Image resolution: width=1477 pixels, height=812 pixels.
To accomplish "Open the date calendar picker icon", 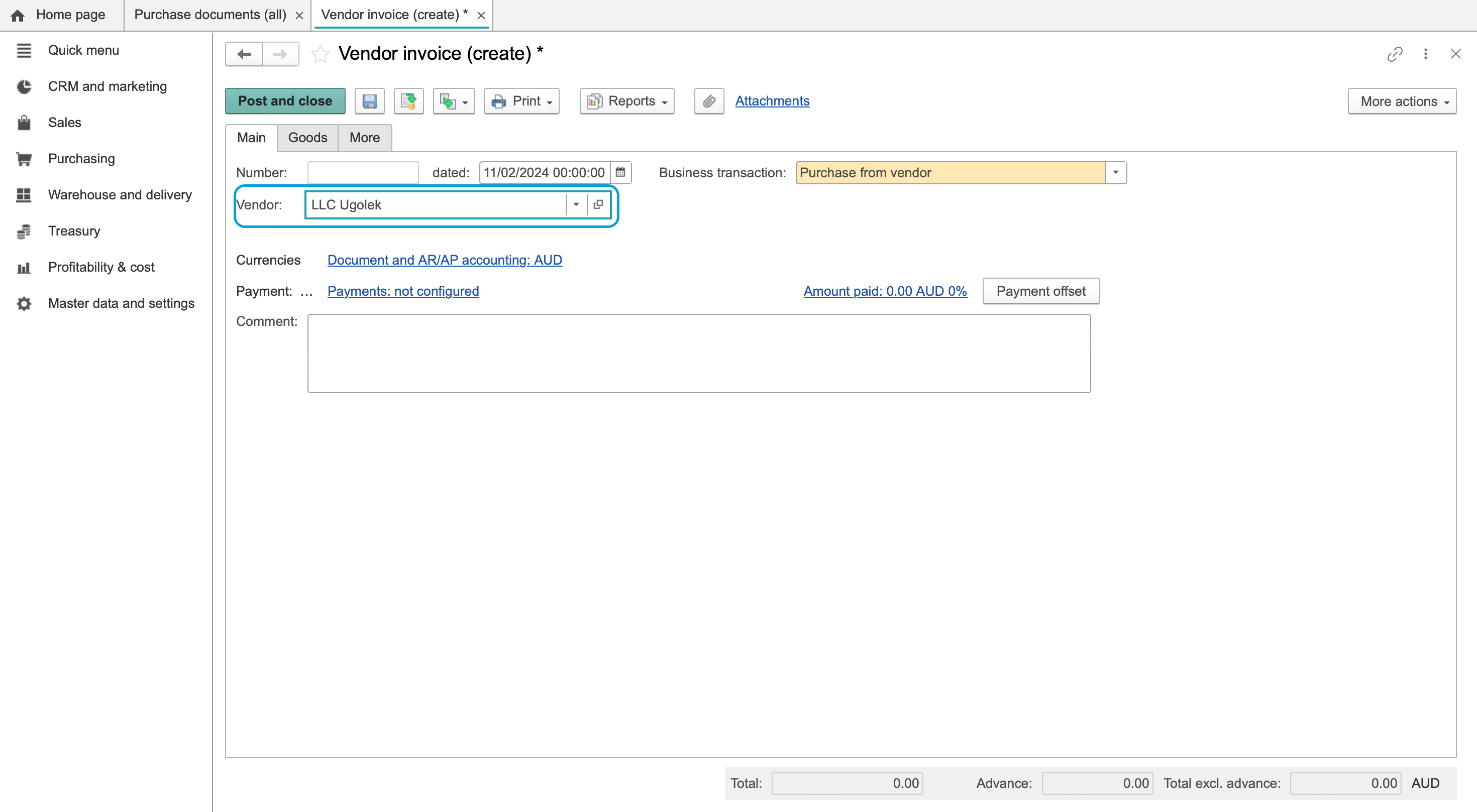I will pyautogui.click(x=620, y=172).
